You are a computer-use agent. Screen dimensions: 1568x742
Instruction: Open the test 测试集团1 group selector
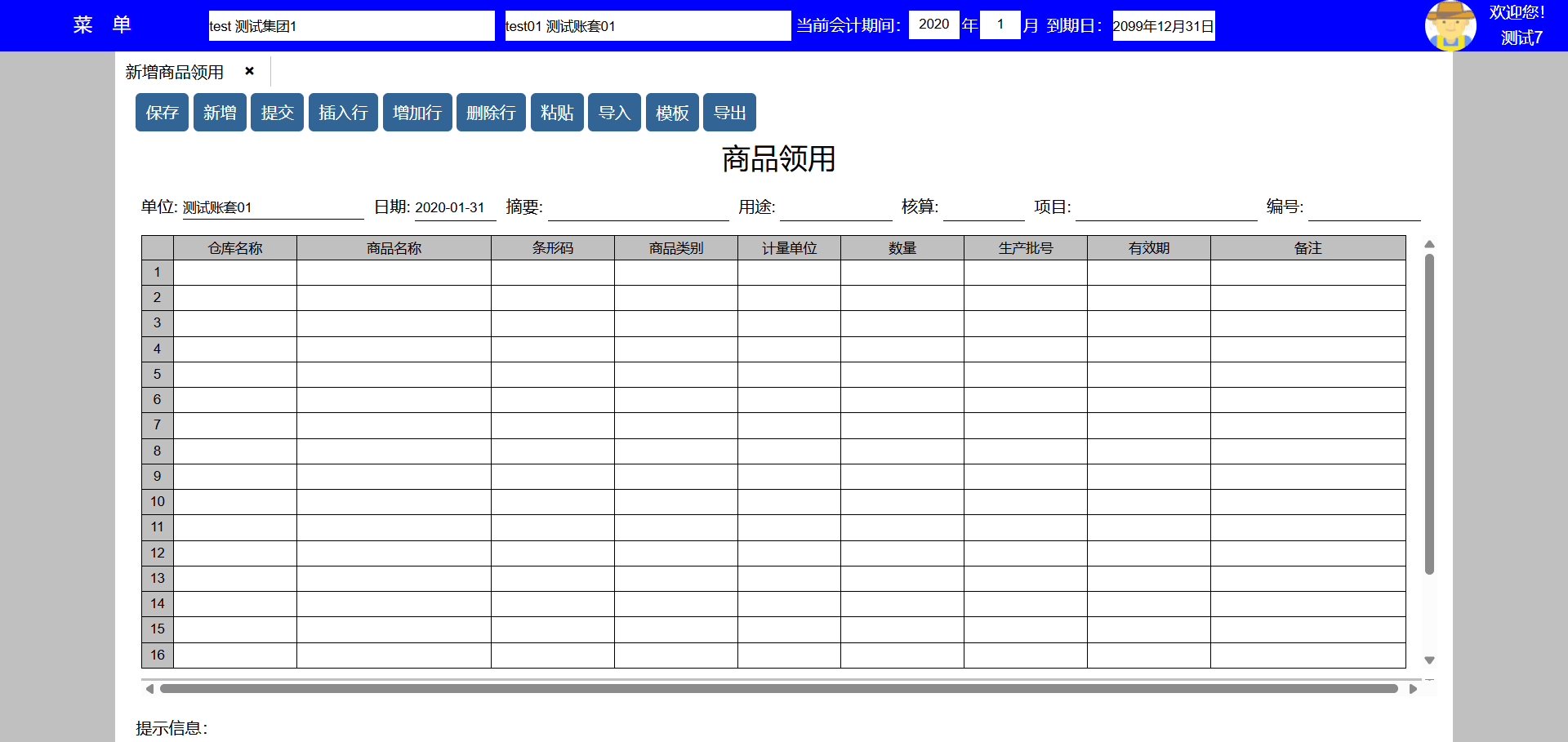tap(351, 25)
